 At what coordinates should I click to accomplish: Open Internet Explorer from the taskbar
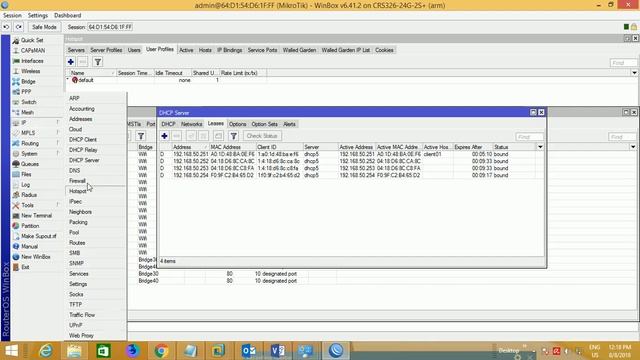(x=46, y=351)
